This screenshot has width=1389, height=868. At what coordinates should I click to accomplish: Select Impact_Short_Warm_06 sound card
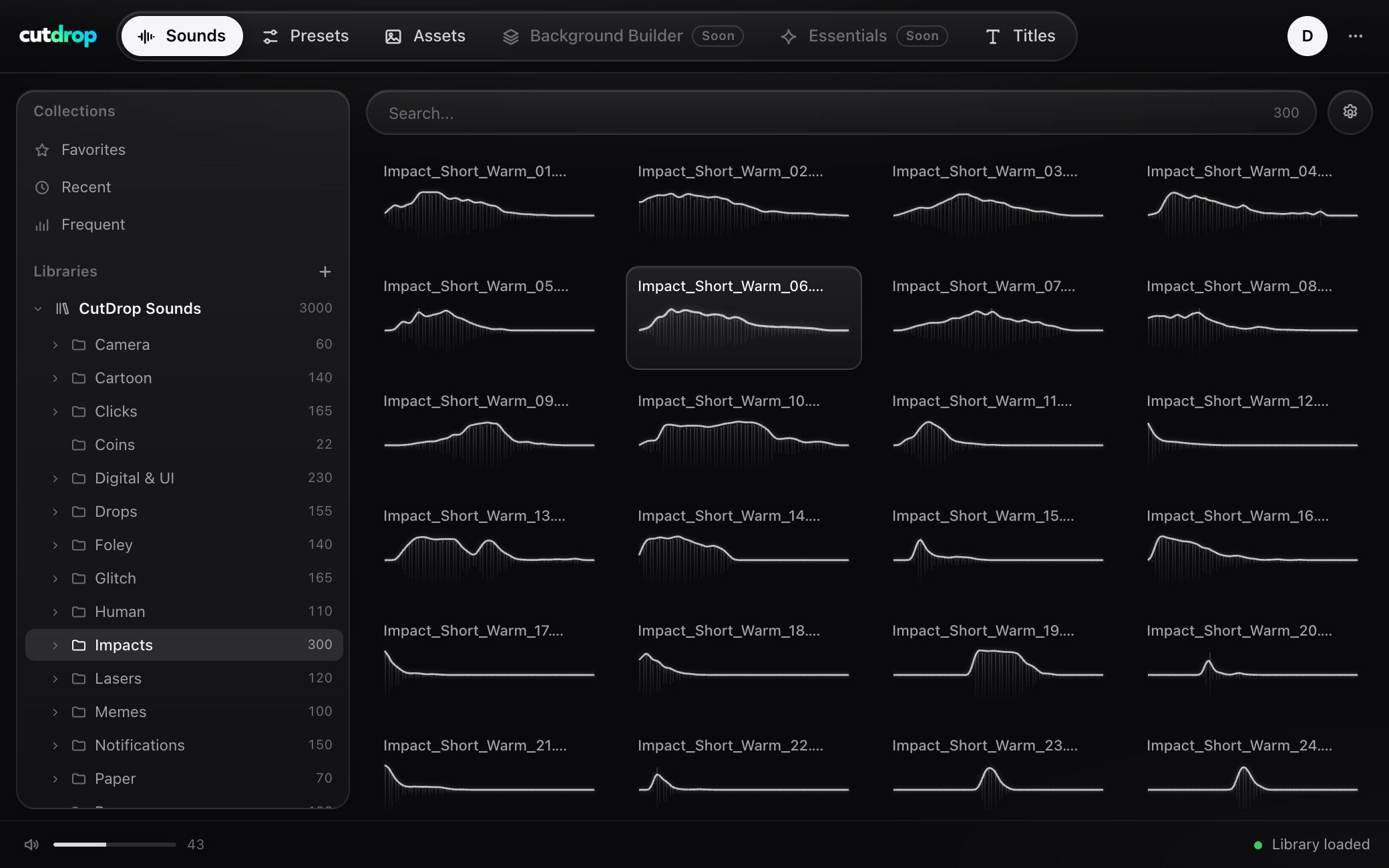[x=743, y=318]
